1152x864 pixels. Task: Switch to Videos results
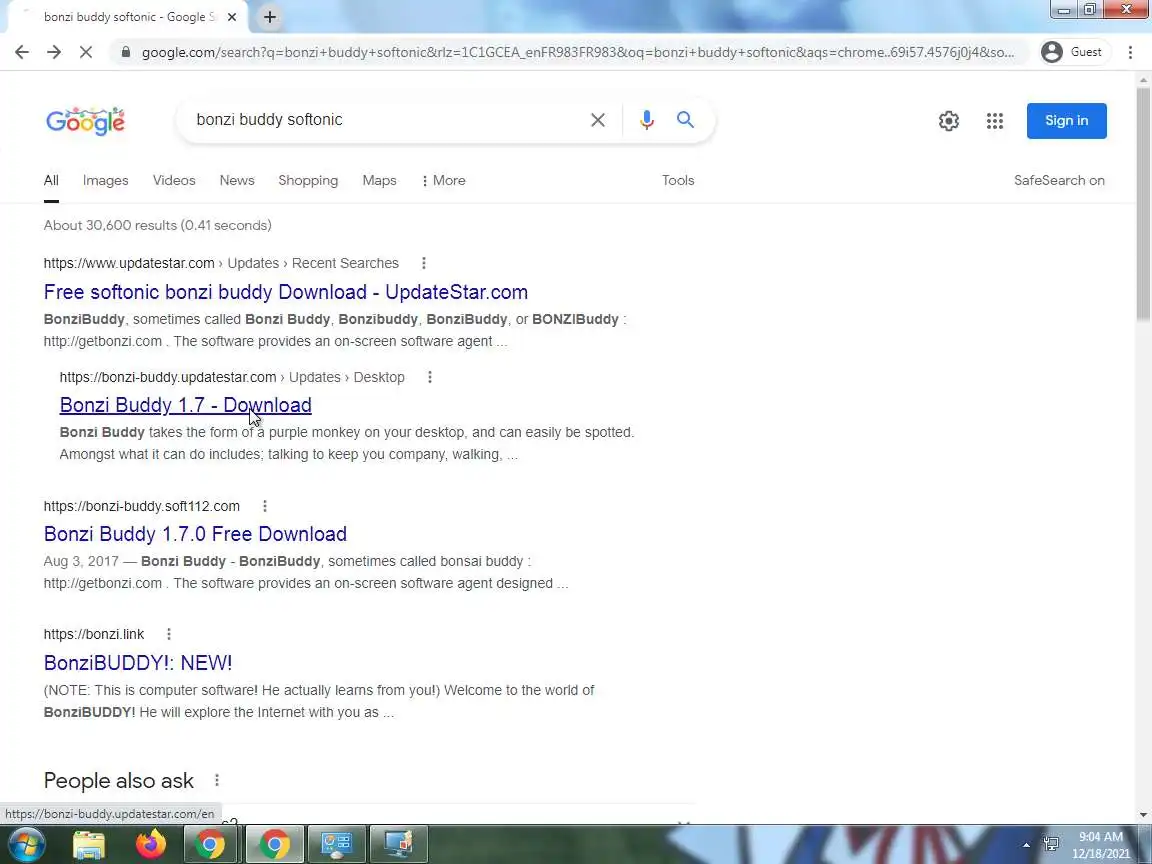coord(174,181)
